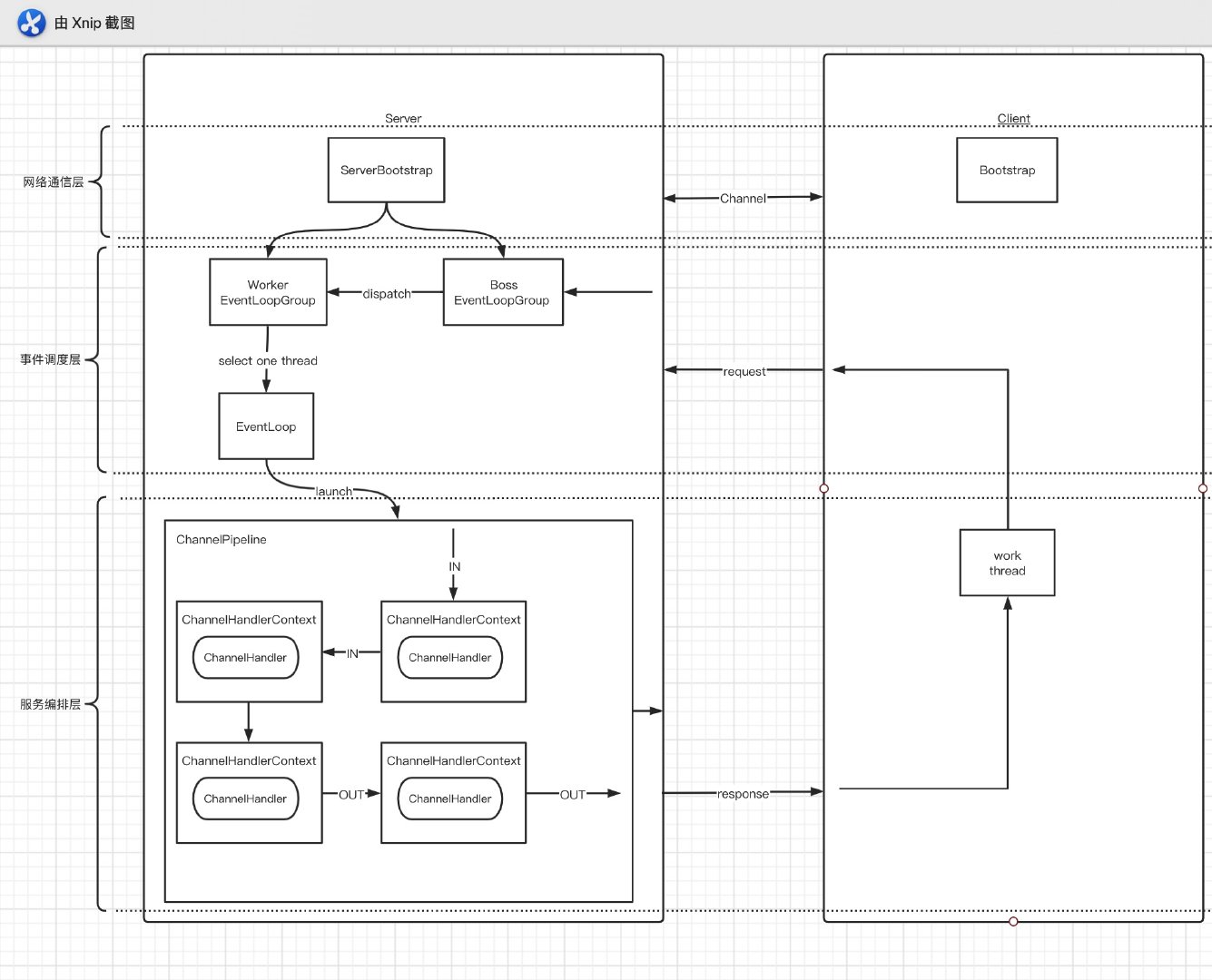Click the Worker EventLoopGroup node
The image size is (1212, 980).
coord(268,292)
